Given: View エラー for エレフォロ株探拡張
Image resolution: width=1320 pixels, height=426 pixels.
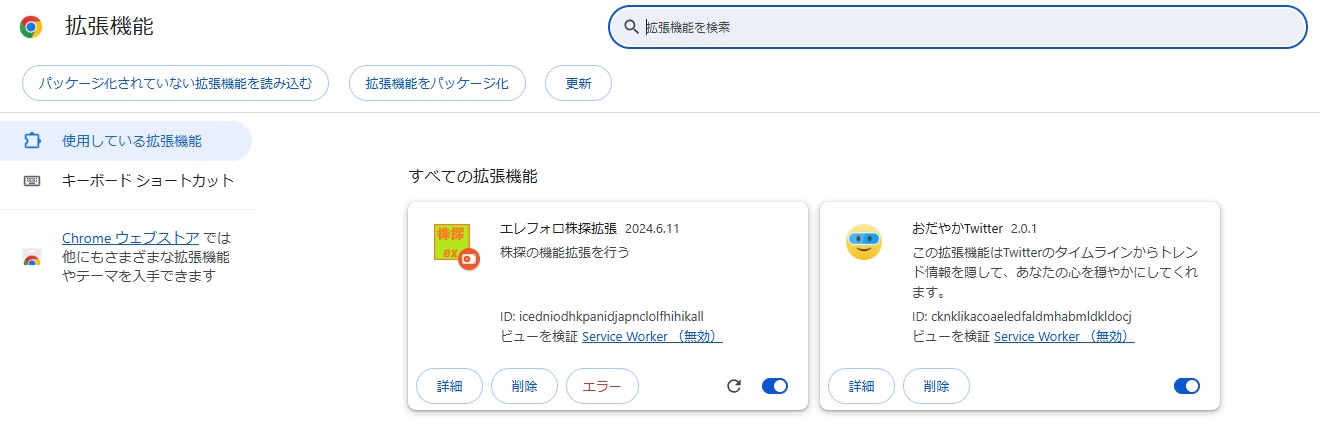Looking at the screenshot, I should pos(602,386).
